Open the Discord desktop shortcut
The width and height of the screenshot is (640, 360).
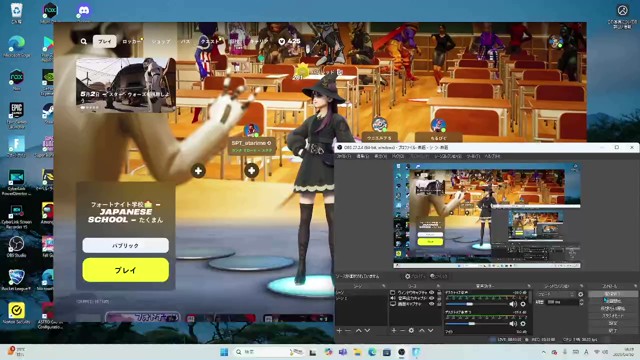point(84,11)
